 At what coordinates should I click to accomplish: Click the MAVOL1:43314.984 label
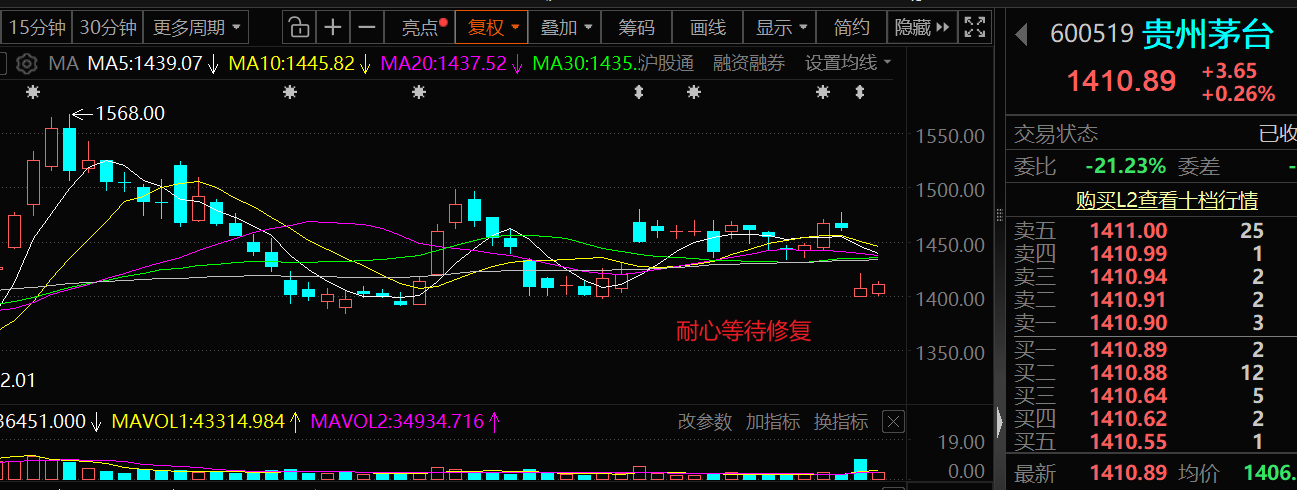point(198,421)
